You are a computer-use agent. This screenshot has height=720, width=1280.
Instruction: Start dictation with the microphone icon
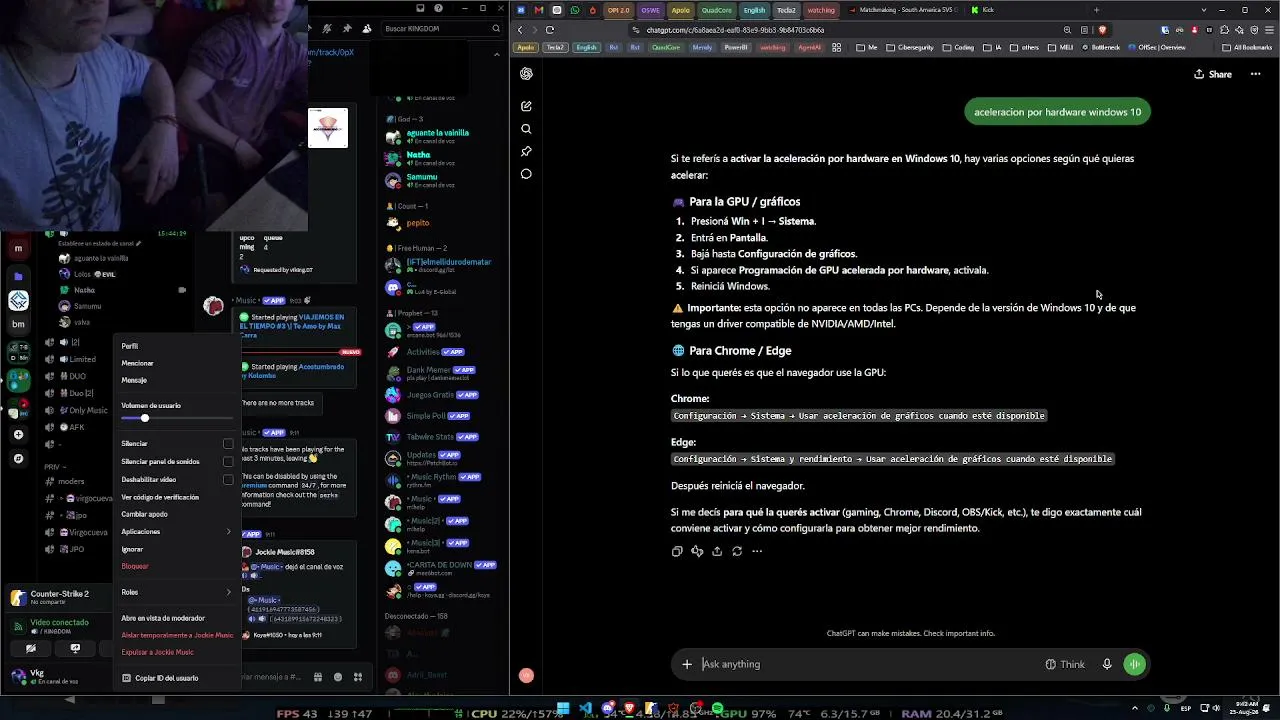[x=1107, y=664]
